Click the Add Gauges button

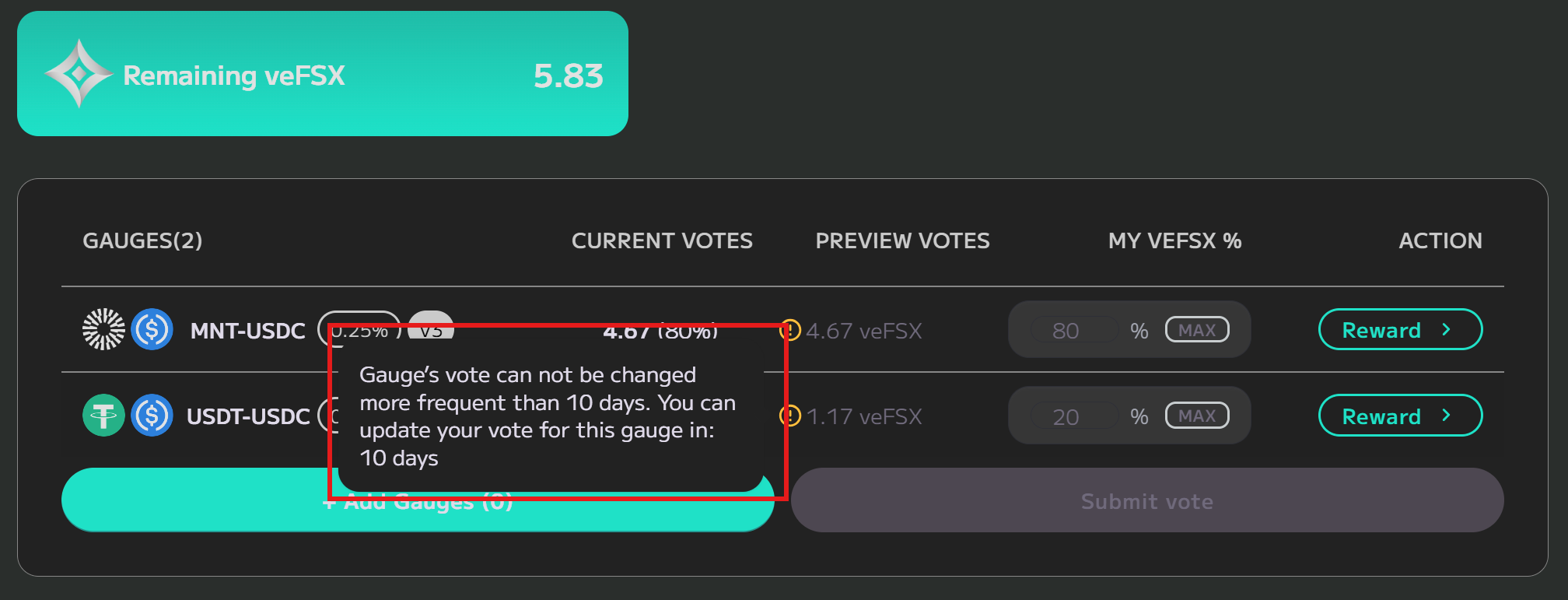pyautogui.click(x=194, y=500)
